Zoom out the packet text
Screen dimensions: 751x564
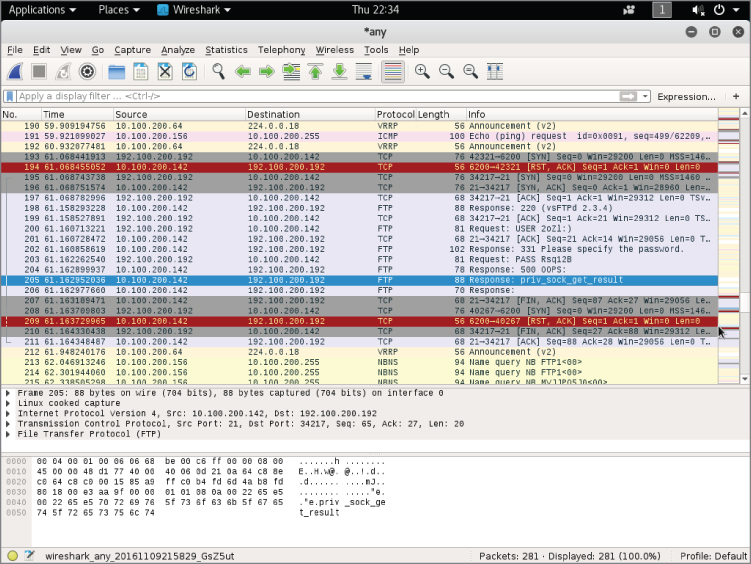[x=446, y=72]
